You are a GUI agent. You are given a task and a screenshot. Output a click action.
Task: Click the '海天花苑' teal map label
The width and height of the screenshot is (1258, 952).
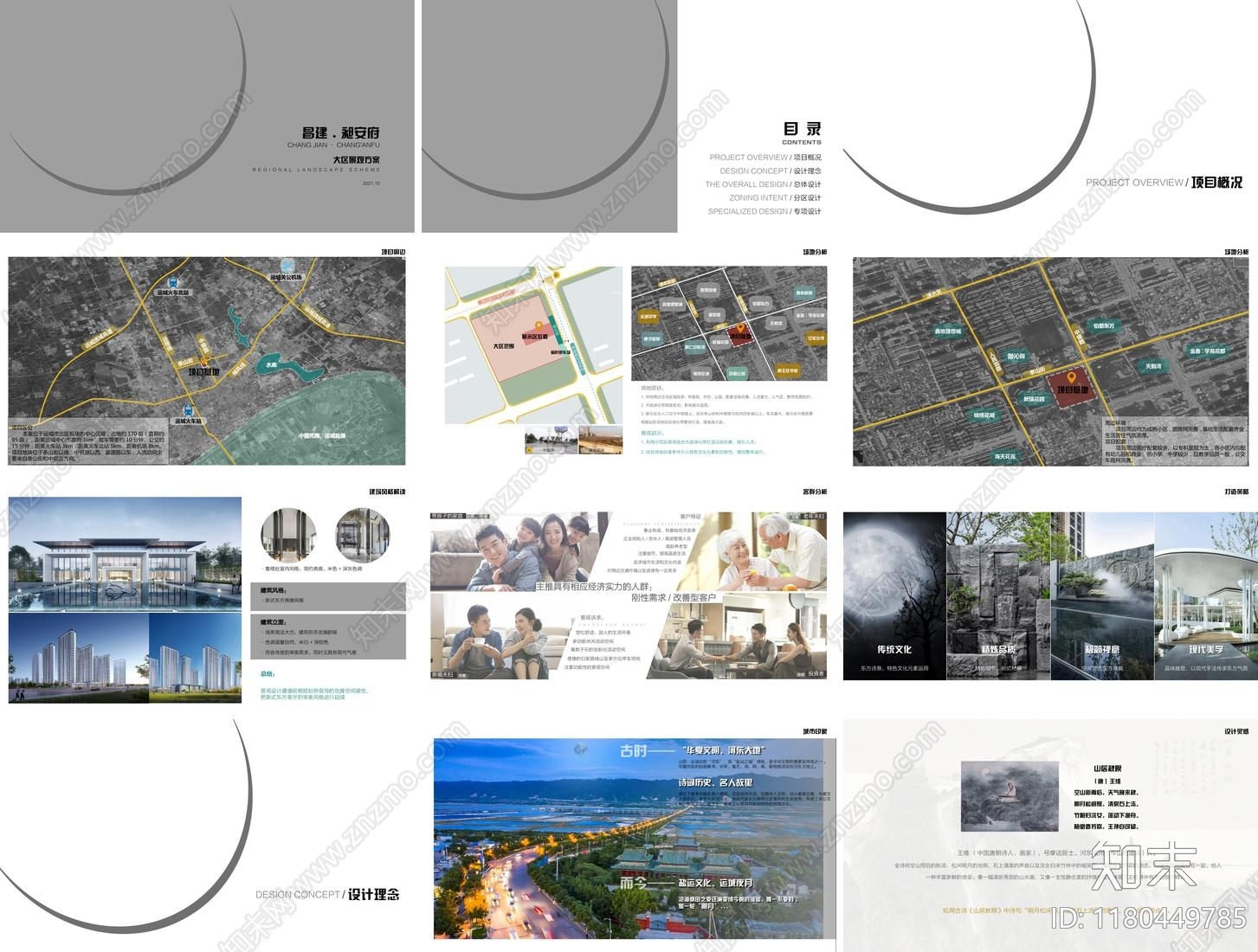pos(1004,456)
